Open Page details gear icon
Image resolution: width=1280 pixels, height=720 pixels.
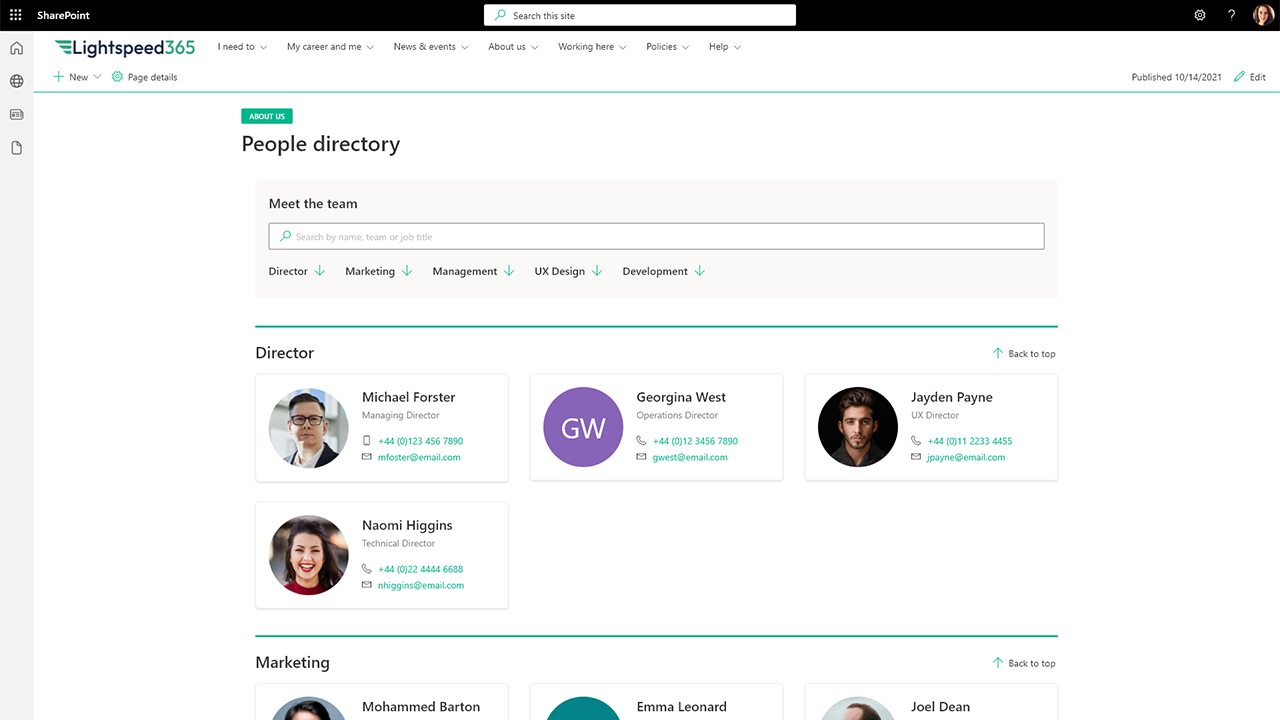point(117,77)
